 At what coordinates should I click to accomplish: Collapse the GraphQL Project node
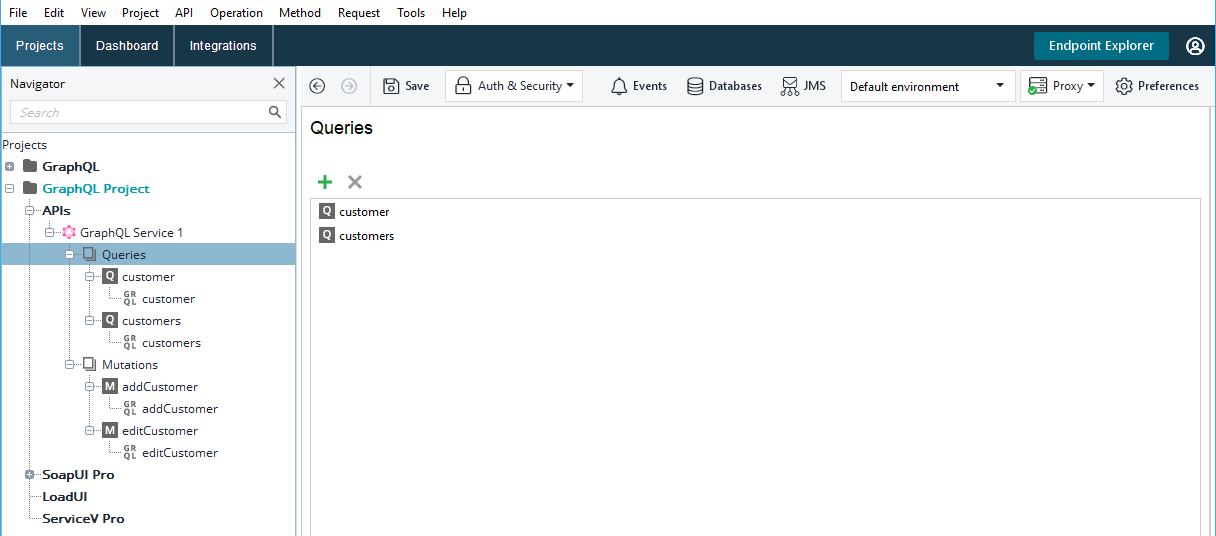pyautogui.click(x=9, y=189)
